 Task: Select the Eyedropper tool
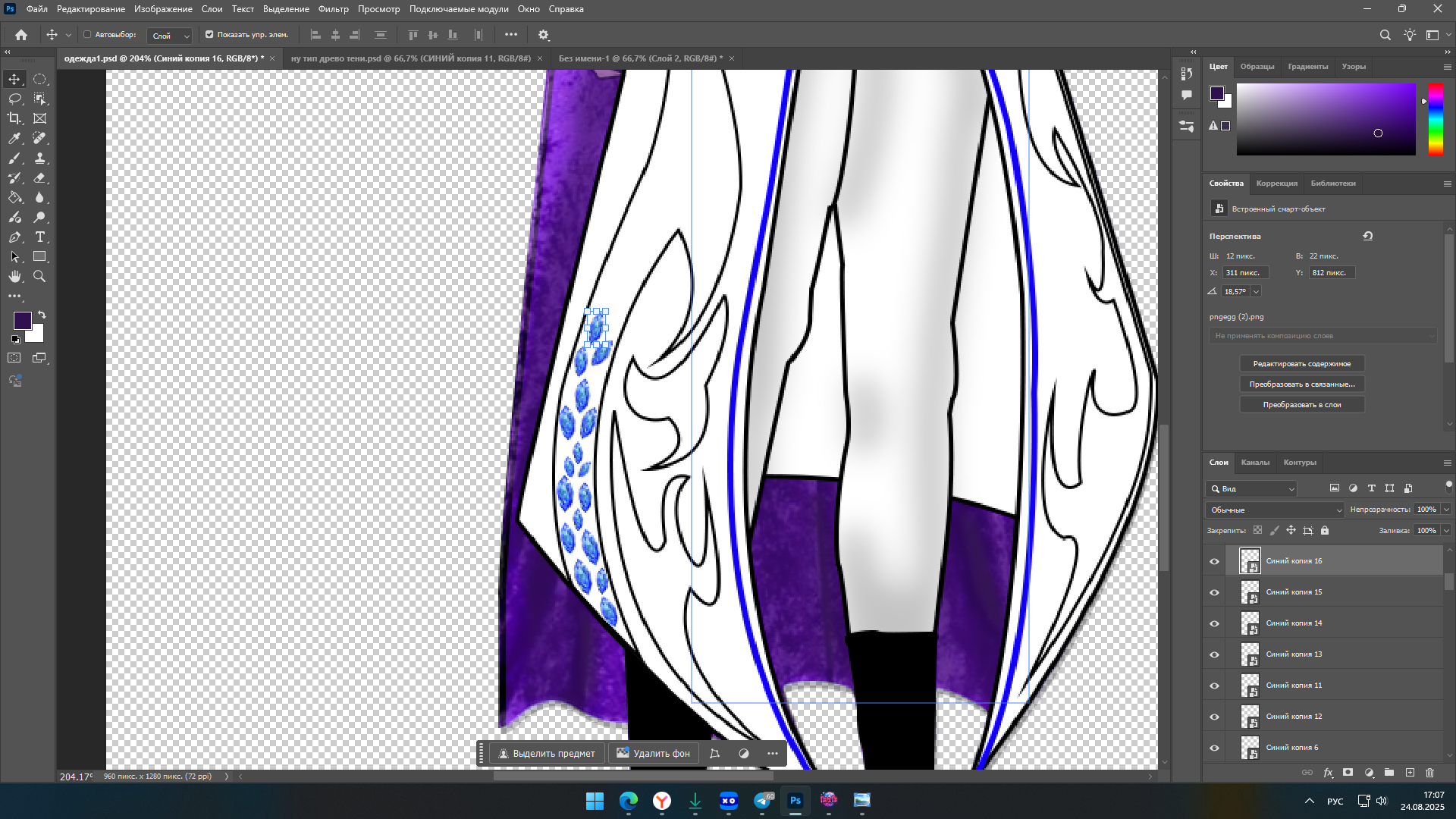coord(14,138)
